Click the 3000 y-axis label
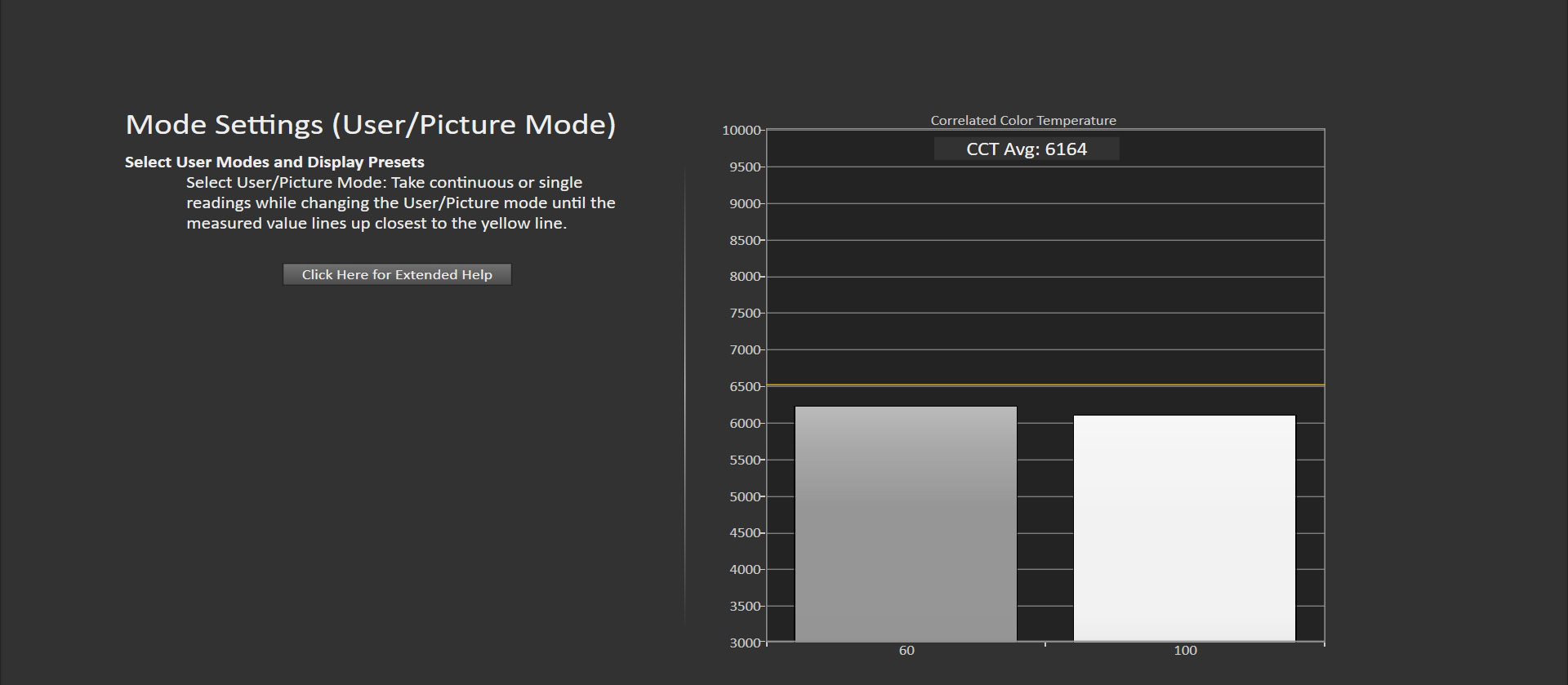Screen dimensions: 1568x685 click(745, 643)
